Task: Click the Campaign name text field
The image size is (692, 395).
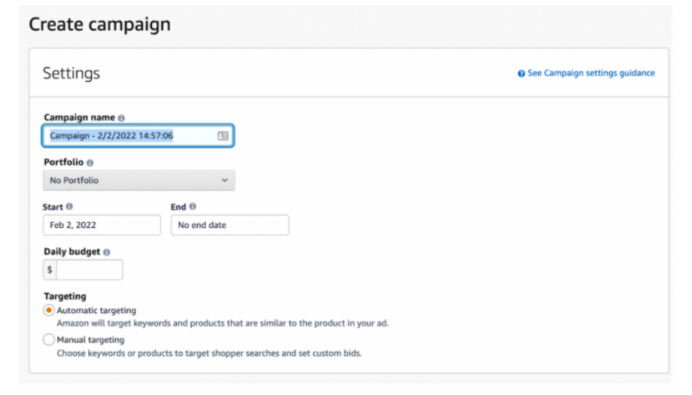Action: [x=138, y=136]
